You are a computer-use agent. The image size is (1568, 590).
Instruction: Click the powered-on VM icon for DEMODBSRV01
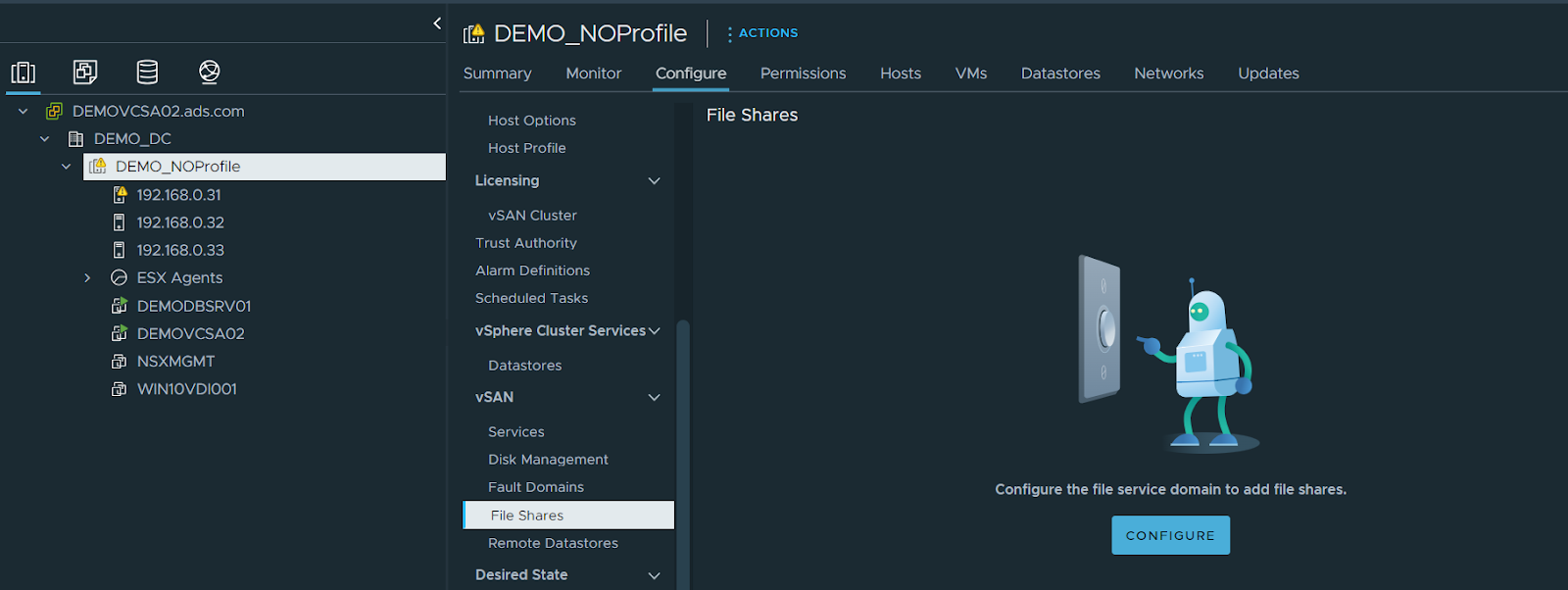coord(120,306)
